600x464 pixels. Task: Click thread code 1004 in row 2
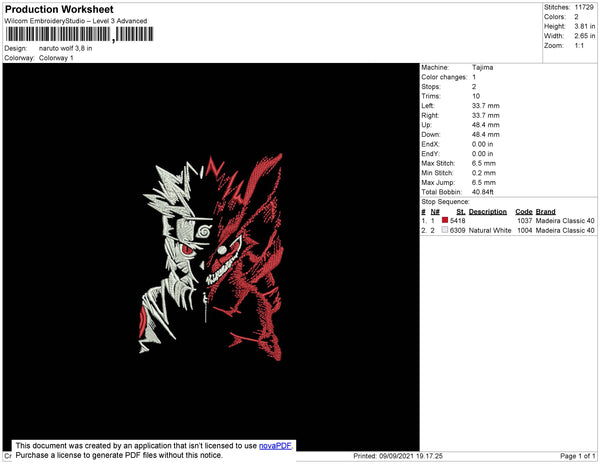(525, 230)
